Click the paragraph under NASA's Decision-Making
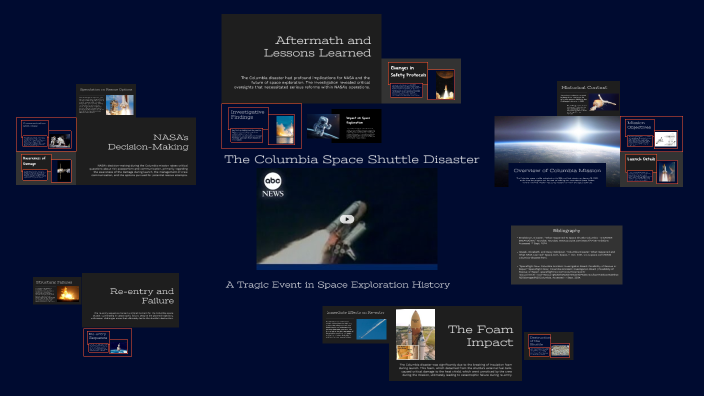The height and width of the screenshot is (396, 704). click(139, 170)
